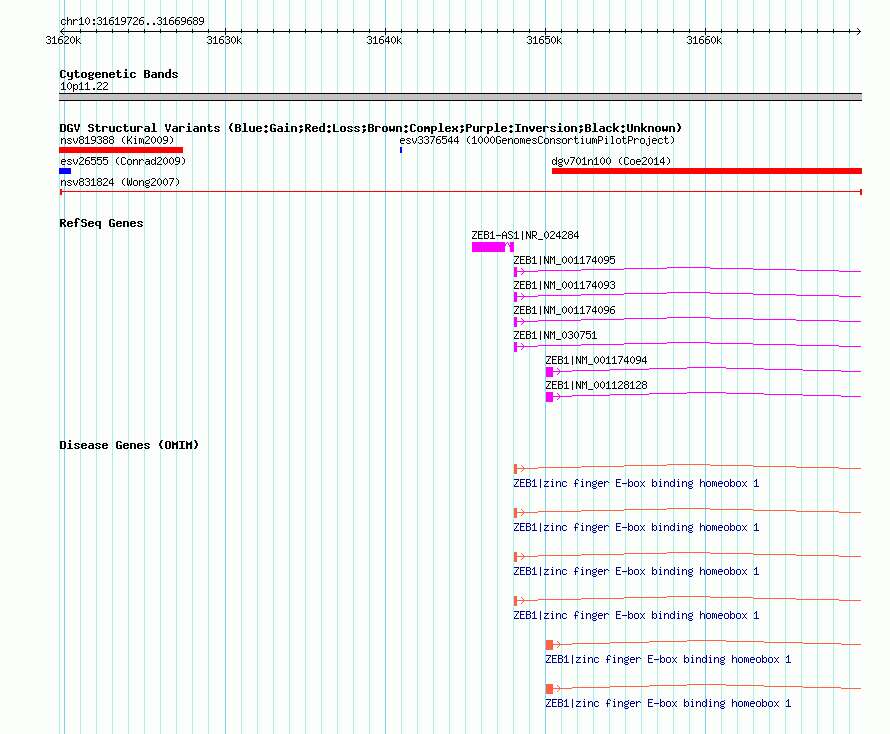This screenshot has height=734, width=890.
Task: Click the 31630k ruler tick label
Action: [x=224, y=40]
